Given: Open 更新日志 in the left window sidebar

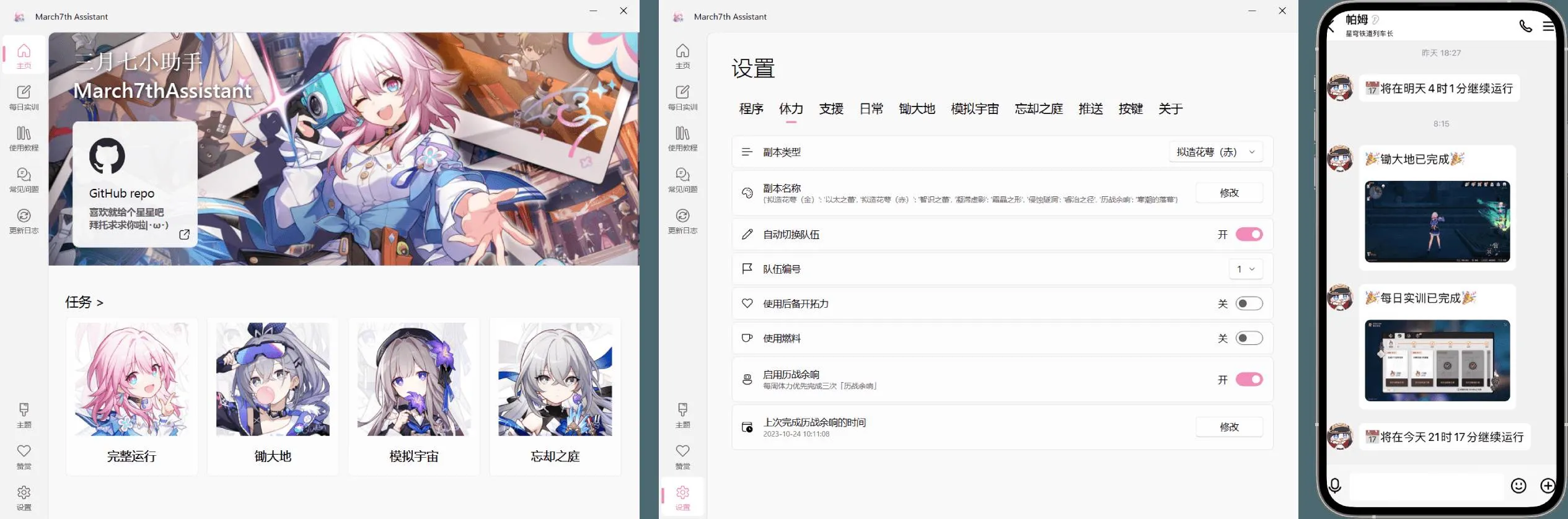Looking at the screenshot, I should click(24, 221).
